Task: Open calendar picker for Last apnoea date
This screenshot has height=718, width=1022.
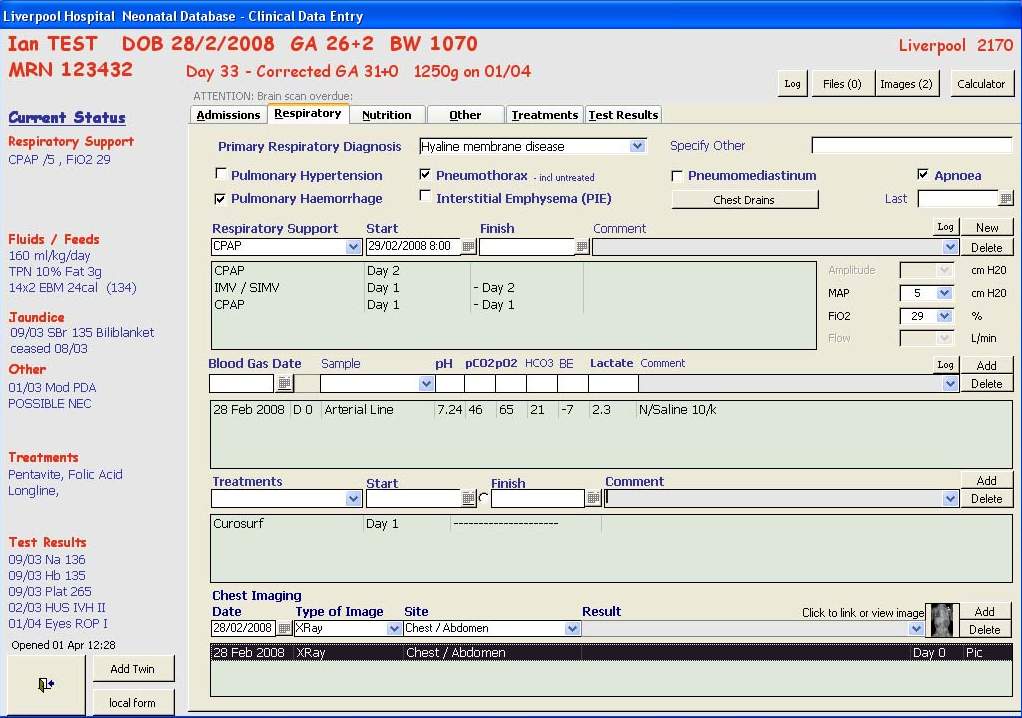Action: point(1006,199)
